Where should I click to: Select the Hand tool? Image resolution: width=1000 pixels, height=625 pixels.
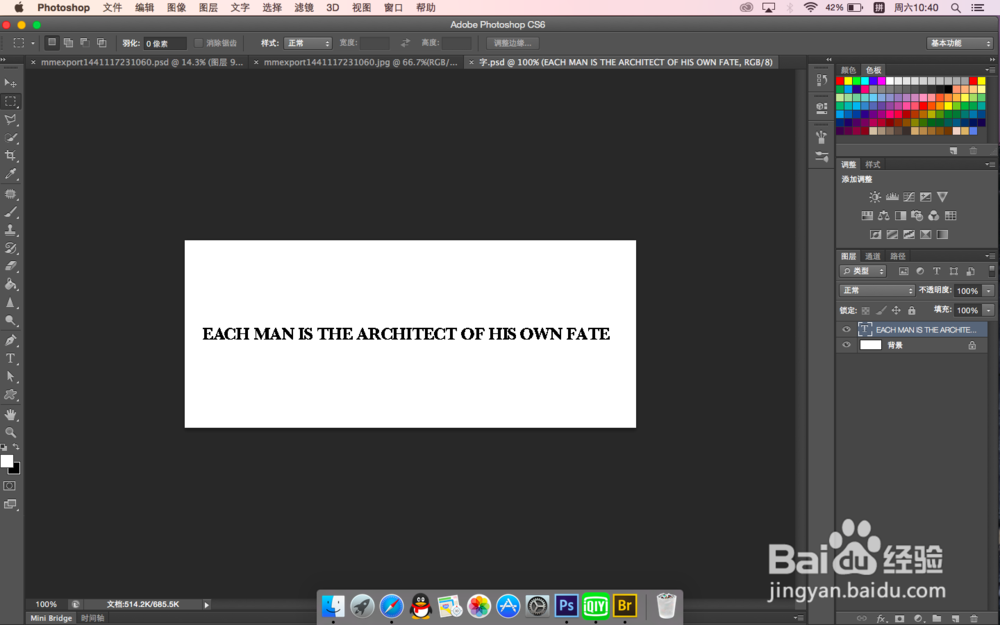pyautogui.click(x=11, y=415)
